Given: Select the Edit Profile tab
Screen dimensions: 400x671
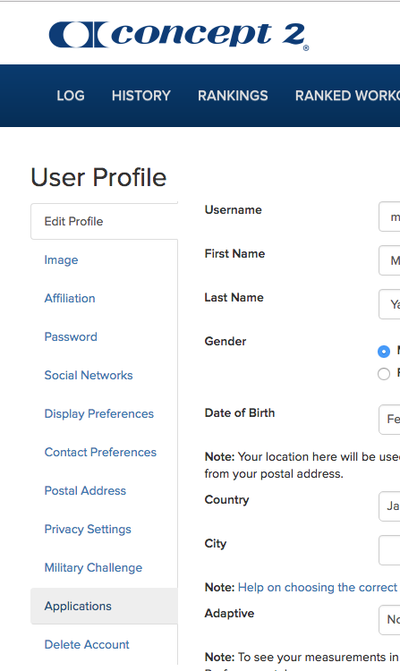Looking at the screenshot, I should [x=104, y=221].
